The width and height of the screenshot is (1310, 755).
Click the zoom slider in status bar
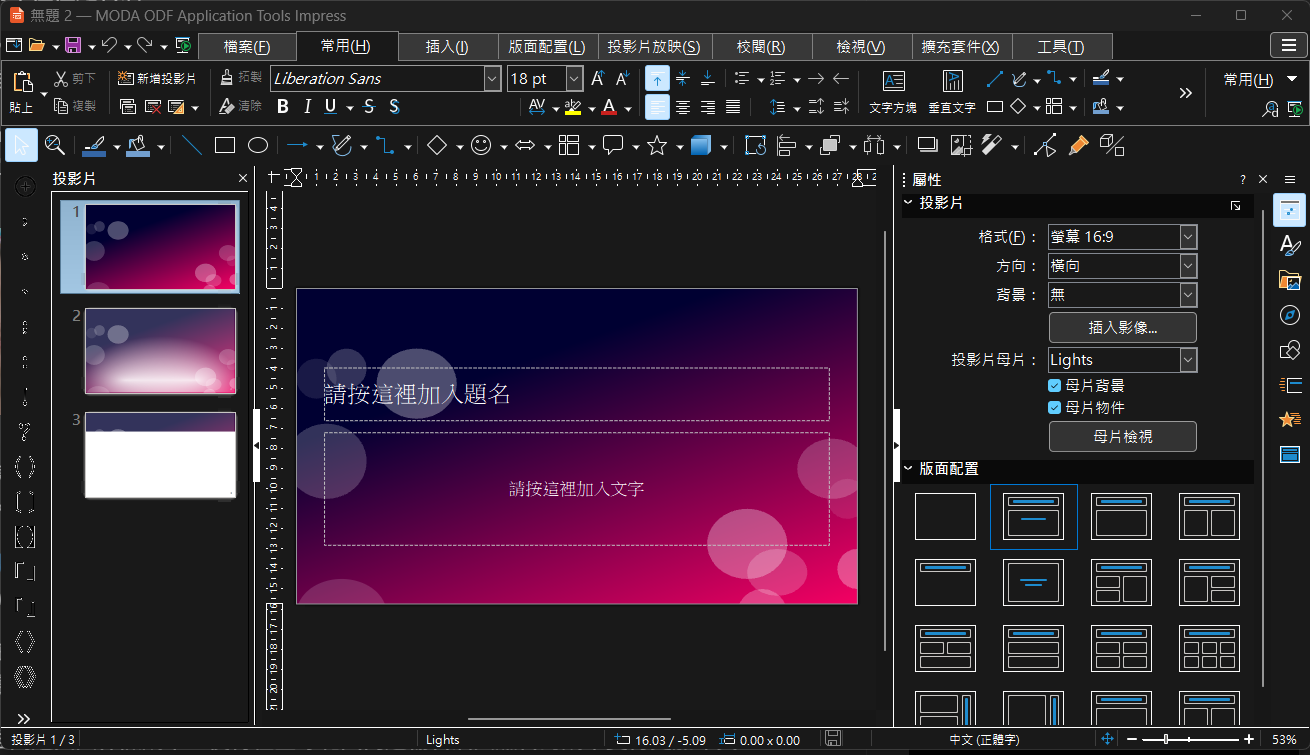click(1189, 739)
